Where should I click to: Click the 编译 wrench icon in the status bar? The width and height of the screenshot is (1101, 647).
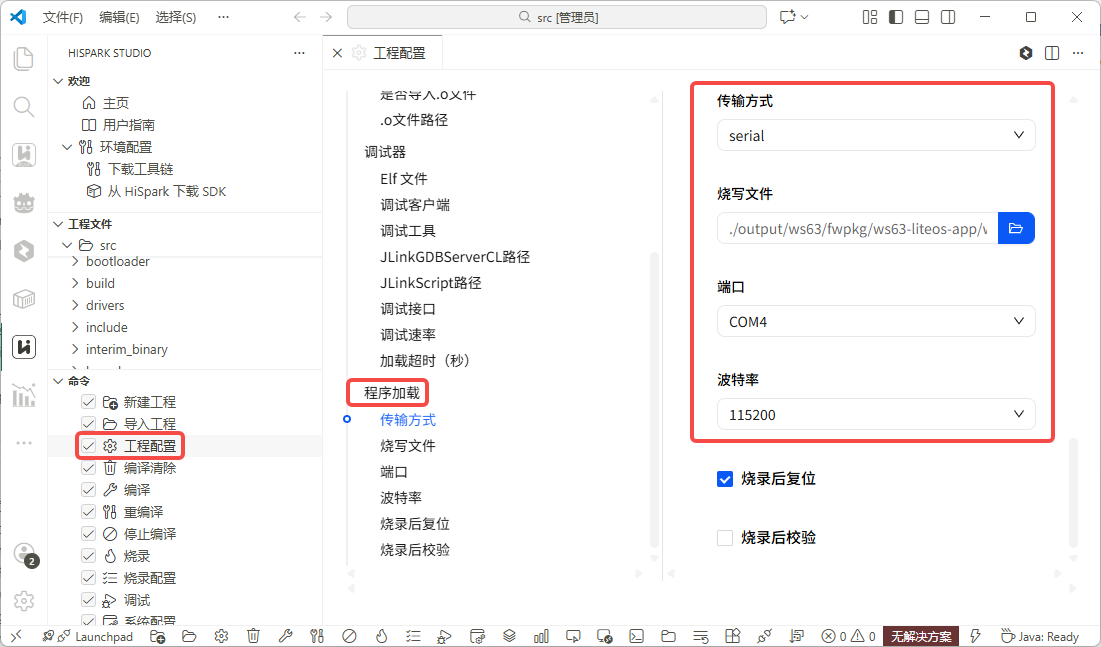[285, 636]
